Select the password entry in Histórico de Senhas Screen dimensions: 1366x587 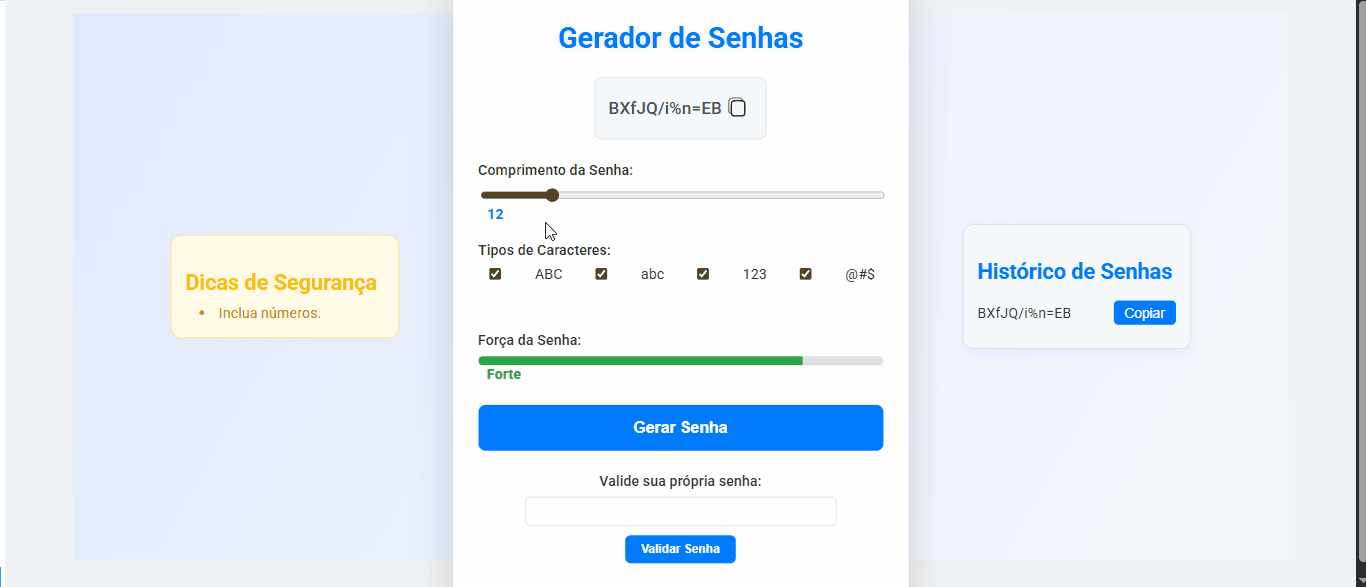coord(1024,314)
